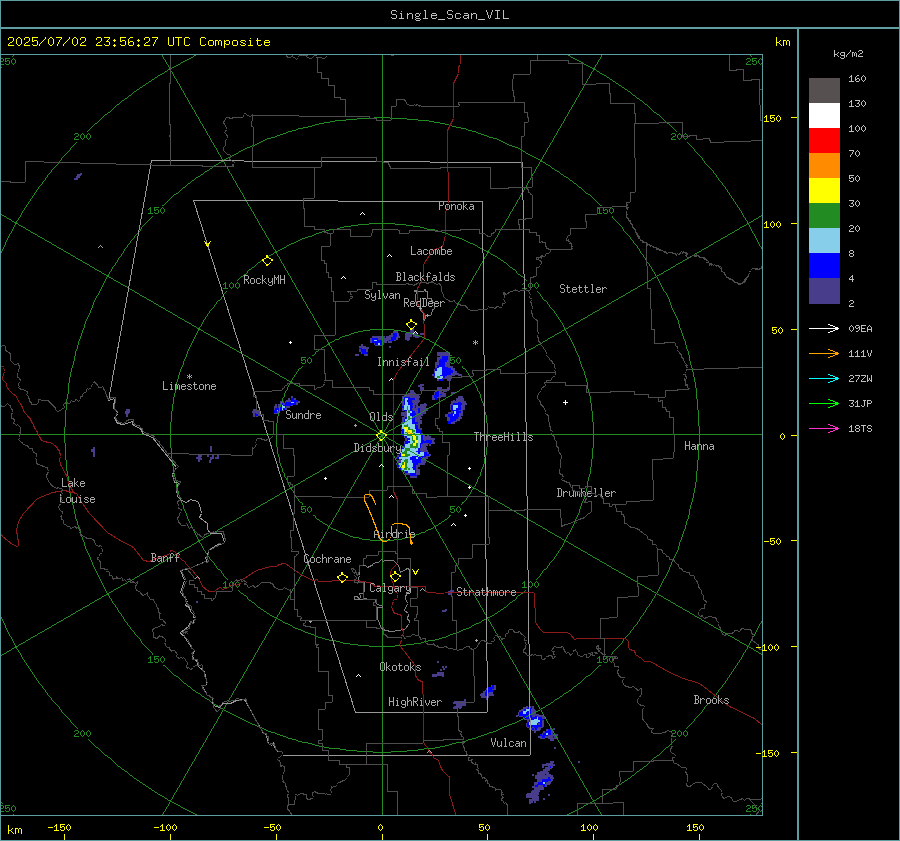This screenshot has height=841, width=900.
Task: Click the red 70-100 legend color swatch
Action: [x=824, y=141]
